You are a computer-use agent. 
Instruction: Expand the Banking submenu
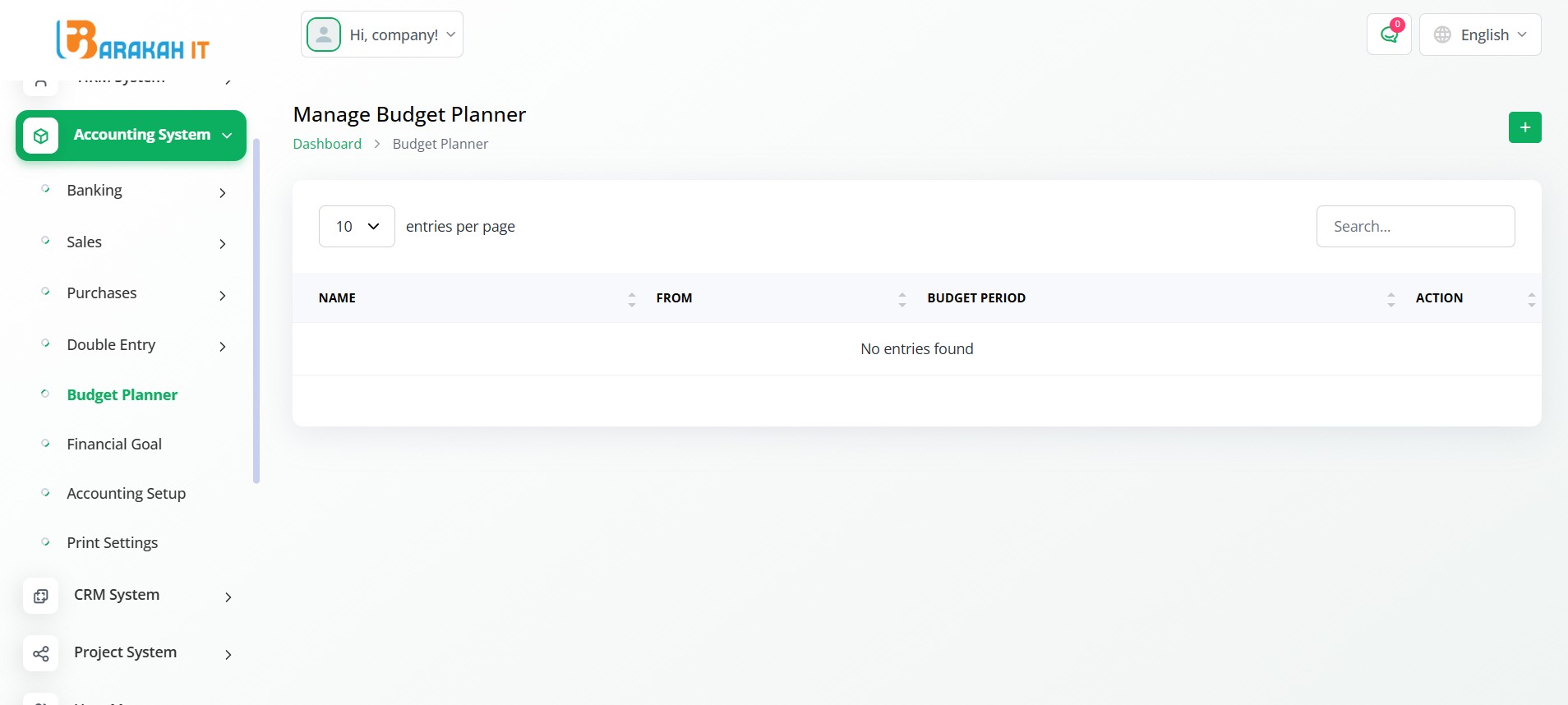(x=222, y=192)
